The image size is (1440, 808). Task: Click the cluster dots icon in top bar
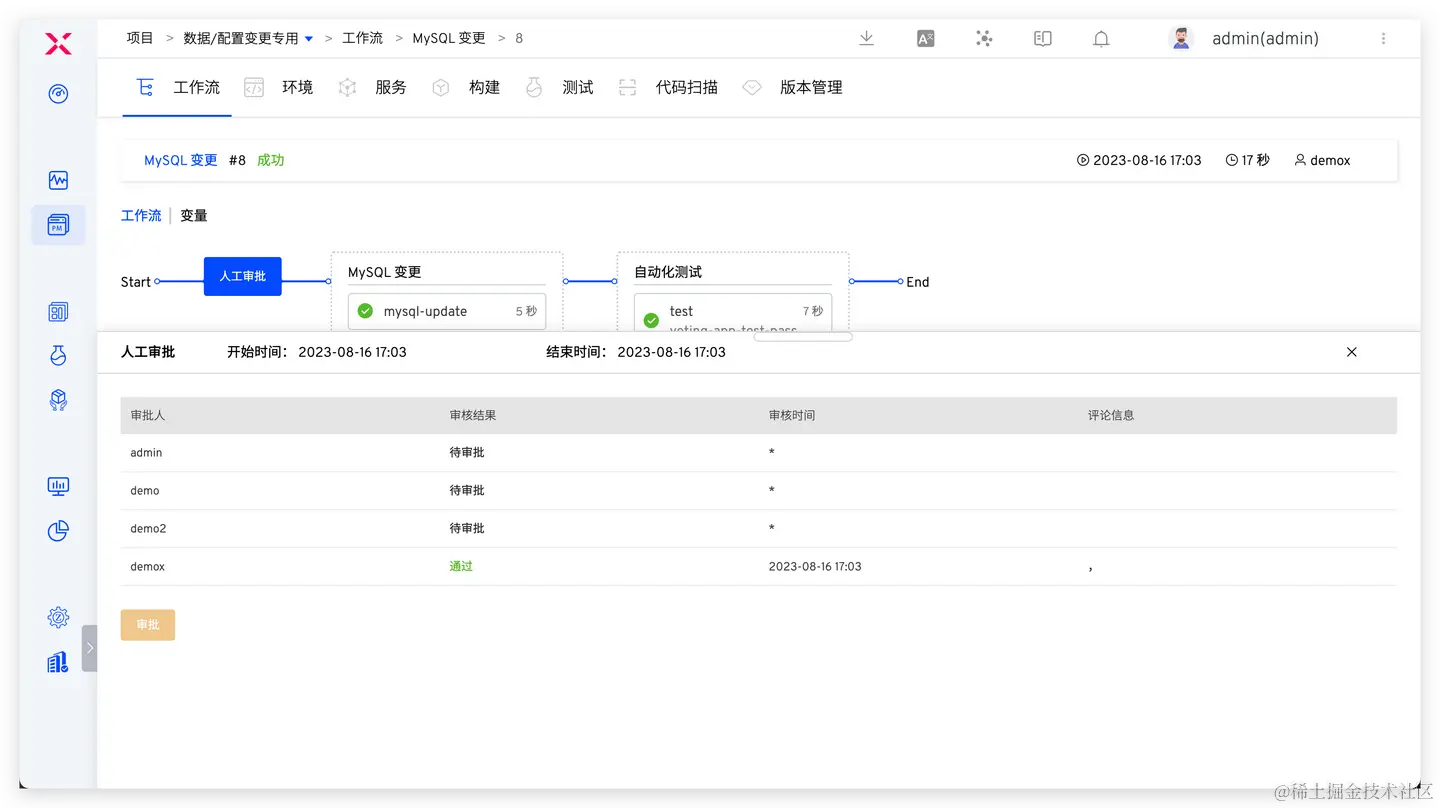tap(984, 38)
